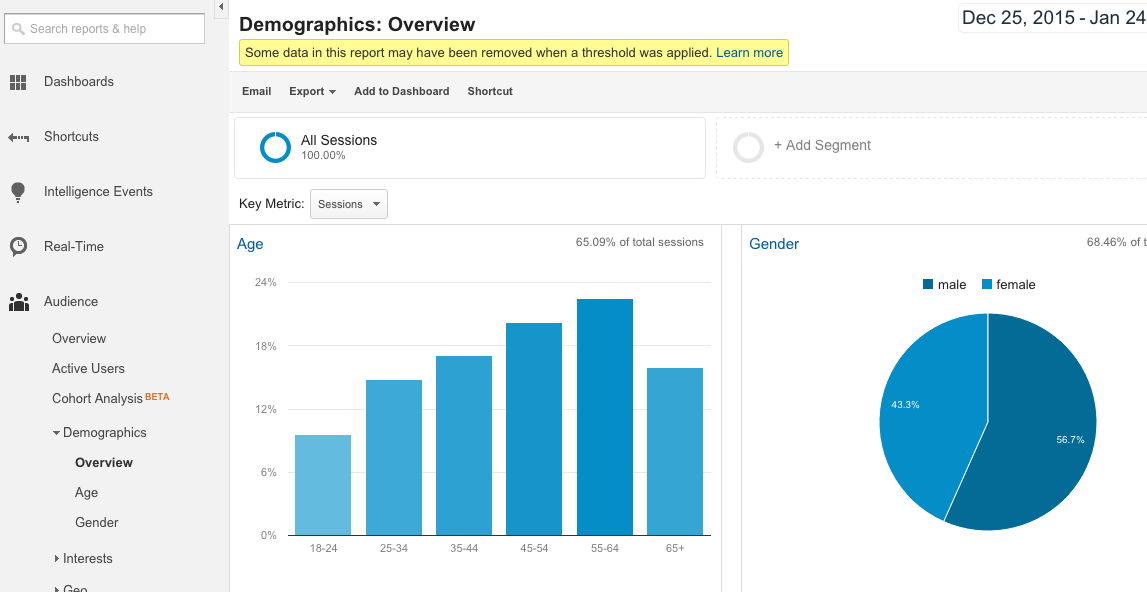This screenshot has width=1147, height=592.
Task: Click the All Sessions segment circle icon
Action: 275,147
